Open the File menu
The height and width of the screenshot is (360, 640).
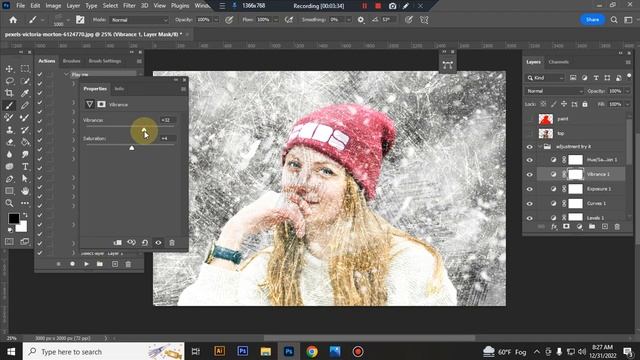(x=20, y=6)
